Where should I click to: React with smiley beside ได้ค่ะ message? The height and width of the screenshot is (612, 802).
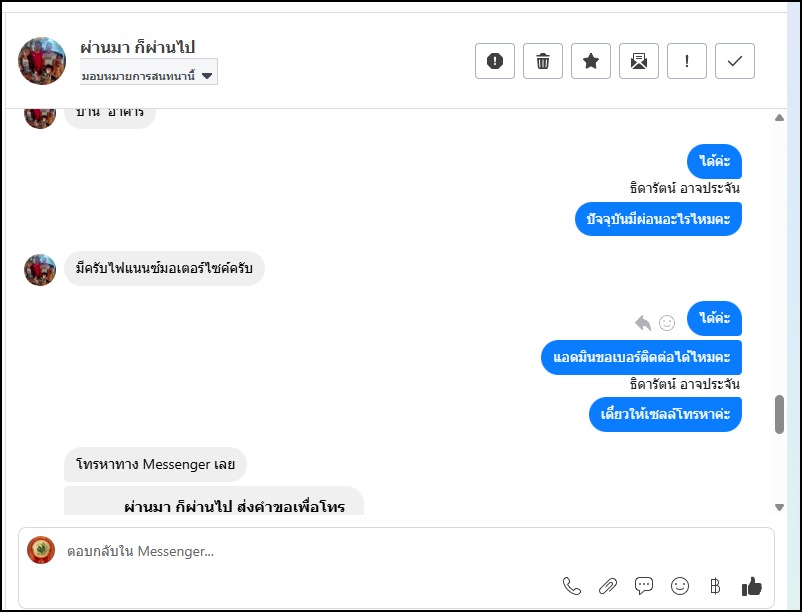point(667,322)
